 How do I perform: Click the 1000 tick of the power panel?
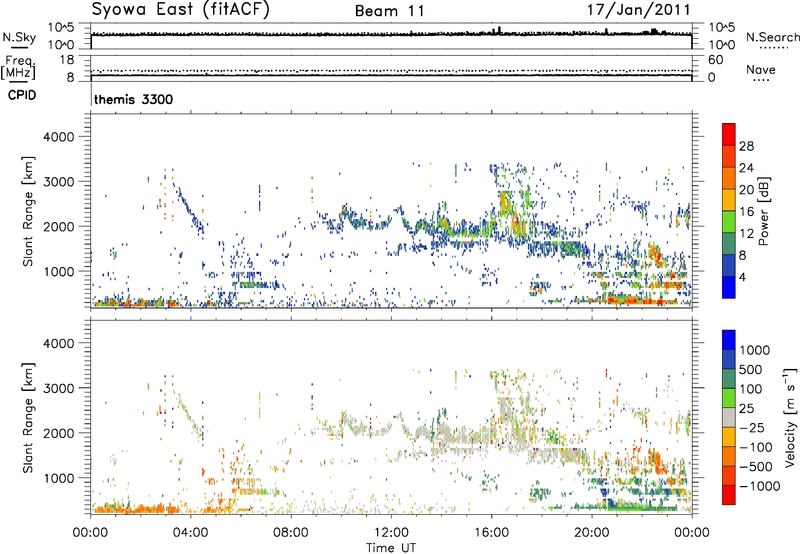pos(58,271)
